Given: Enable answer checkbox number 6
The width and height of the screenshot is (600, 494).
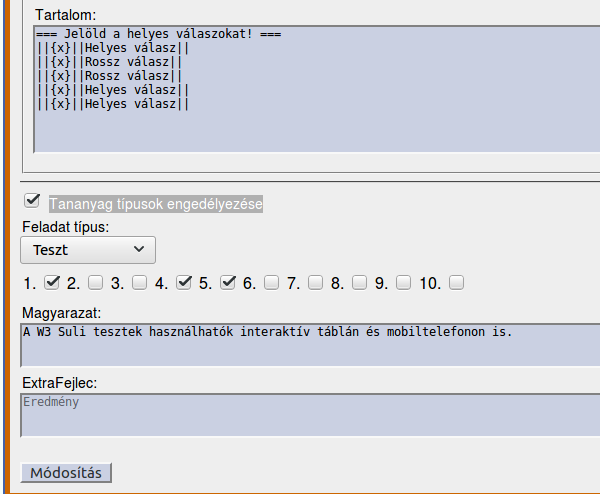Looking at the screenshot, I should point(271,282).
